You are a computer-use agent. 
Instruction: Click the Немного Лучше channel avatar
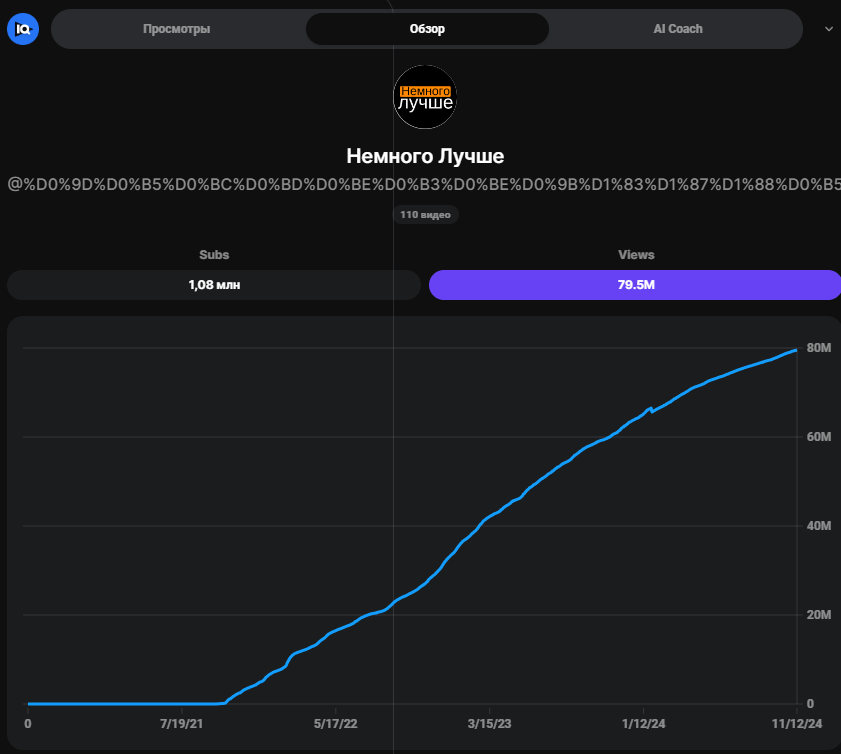pos(425,97)
